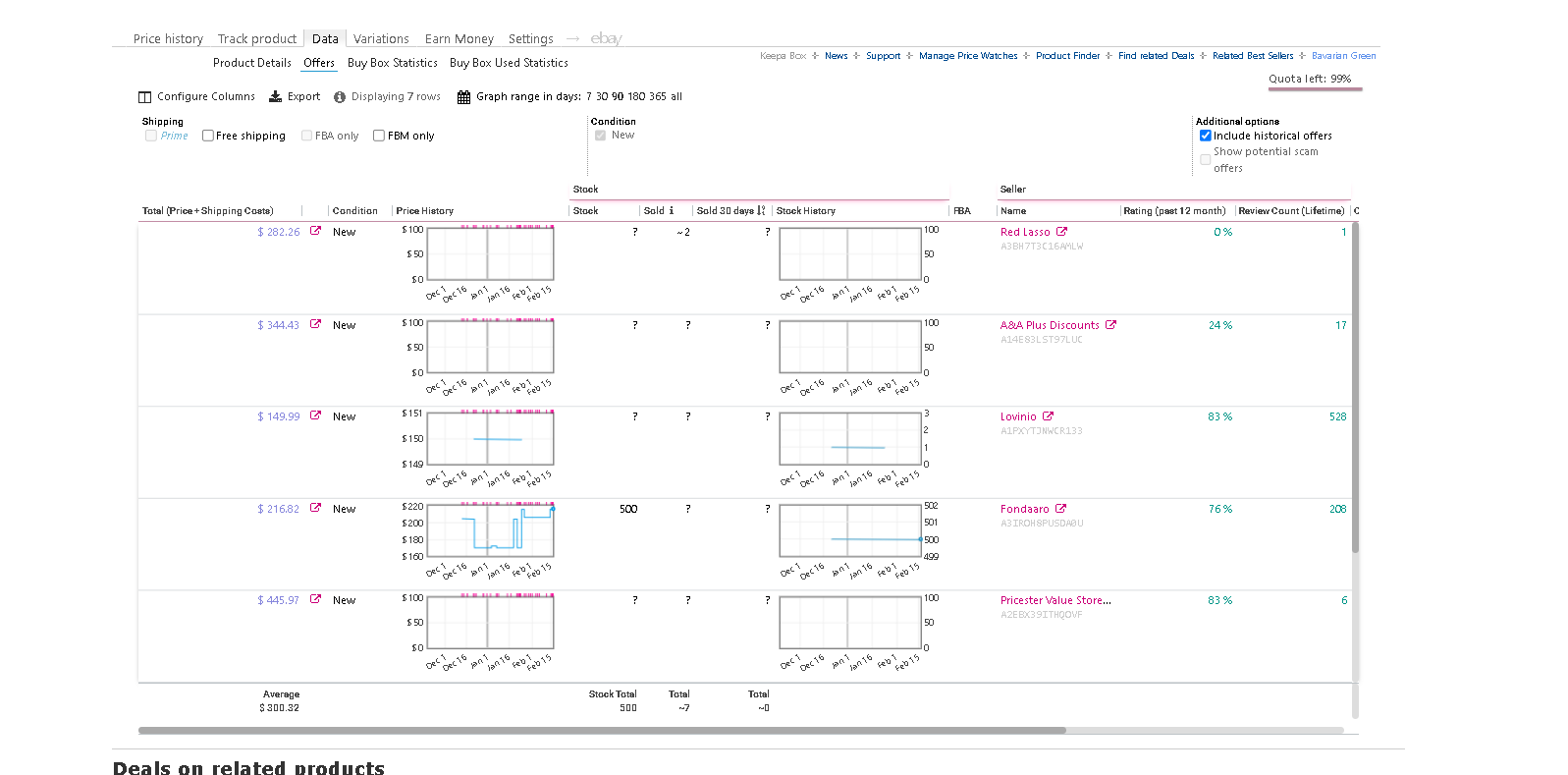Open external link icon beside $445.97 price

[x=315, y=599]
